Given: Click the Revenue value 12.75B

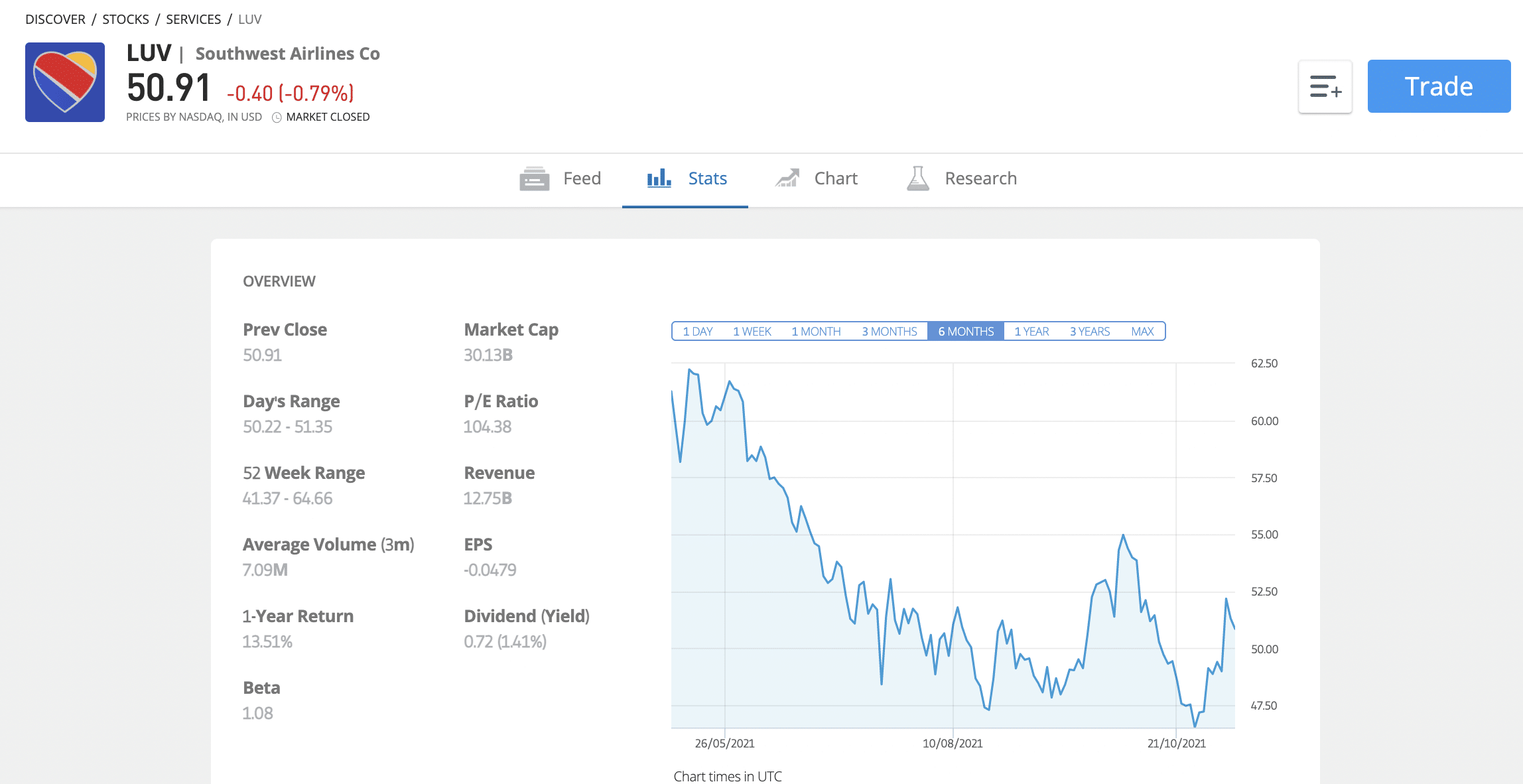Looking at the screenshot, I should [488, 498].
